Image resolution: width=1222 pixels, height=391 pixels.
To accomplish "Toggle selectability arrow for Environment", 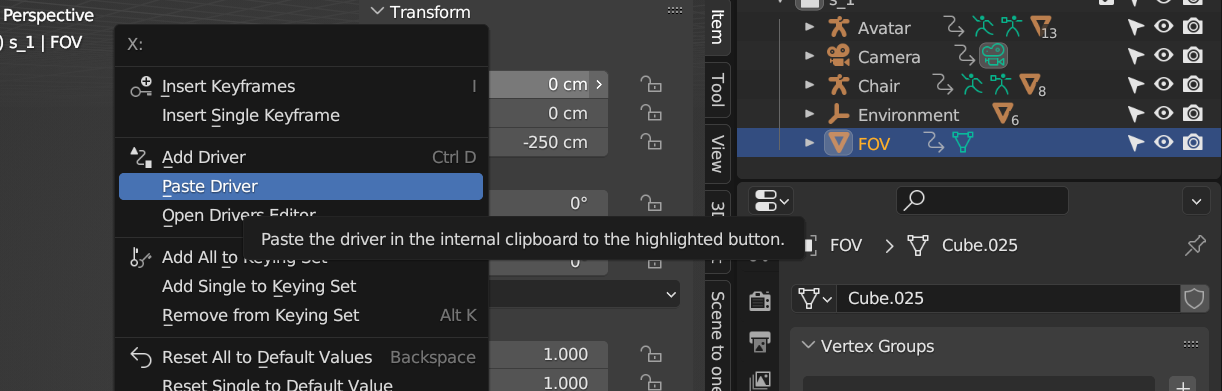I will click(x=1136, y=114).
